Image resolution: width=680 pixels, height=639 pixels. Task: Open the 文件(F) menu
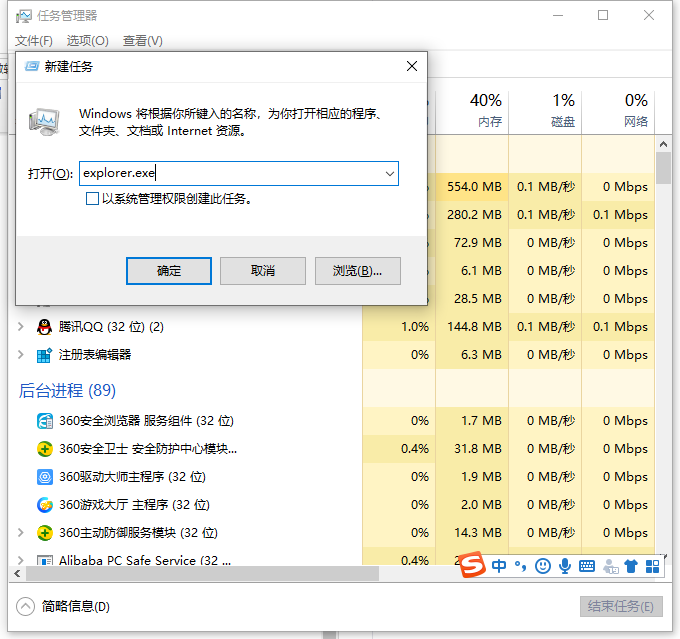click(x=34, y=41)
